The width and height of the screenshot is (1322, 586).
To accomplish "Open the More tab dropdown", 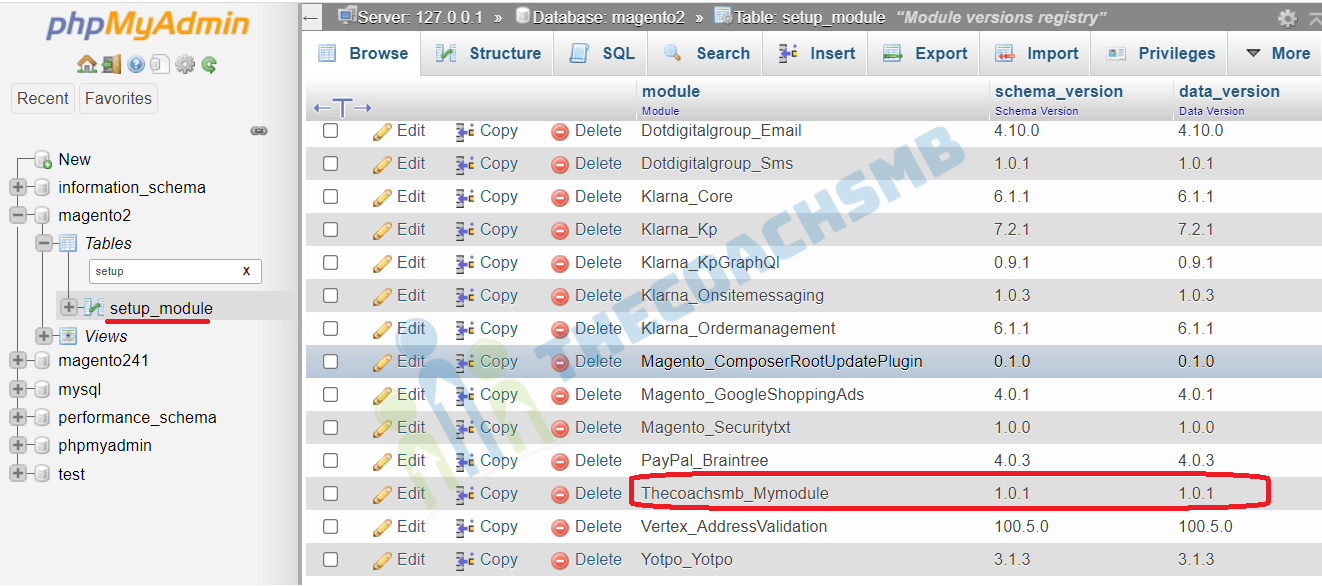I will coord(1277,54).
